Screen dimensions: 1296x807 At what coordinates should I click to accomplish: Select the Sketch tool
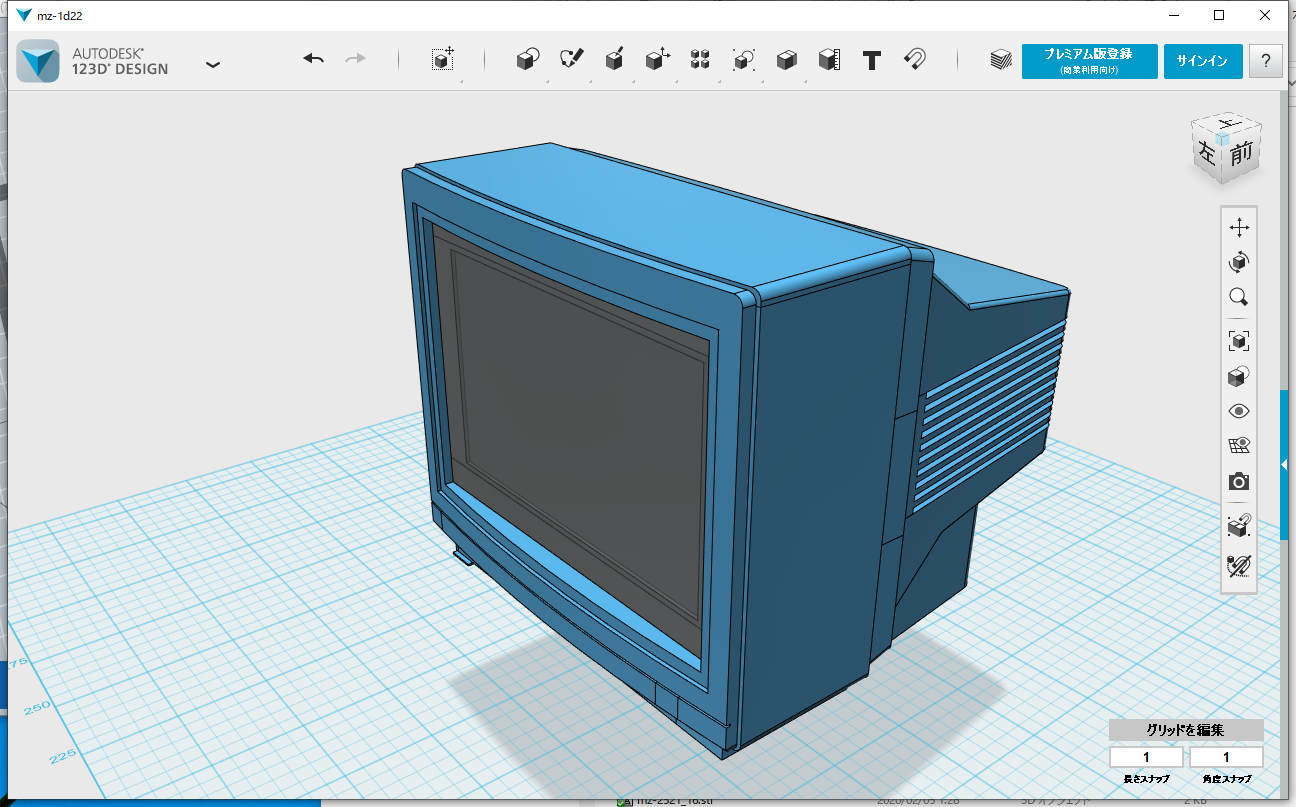pyautogui.click(x=570, y=60)
